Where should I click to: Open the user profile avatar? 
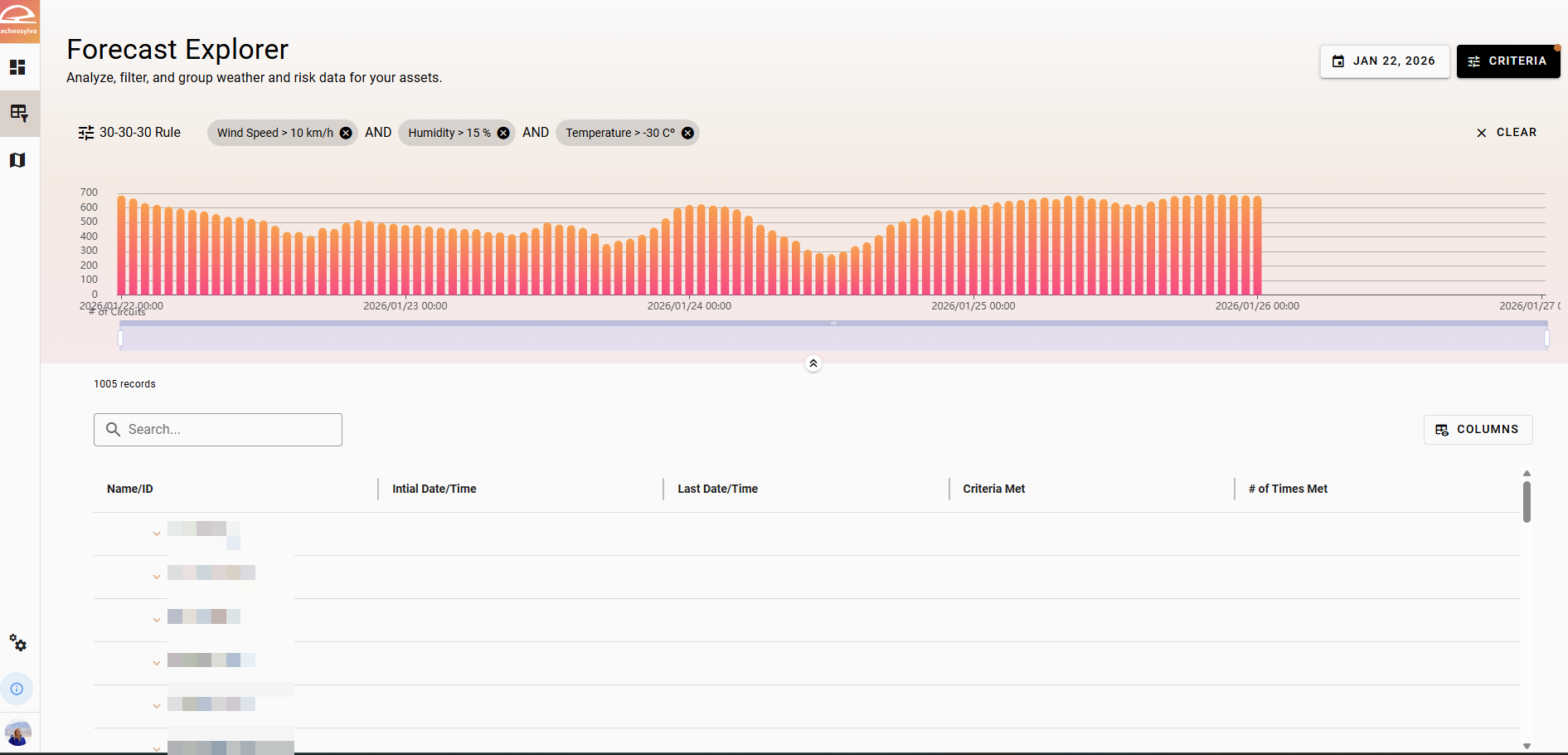coord(17,733)
